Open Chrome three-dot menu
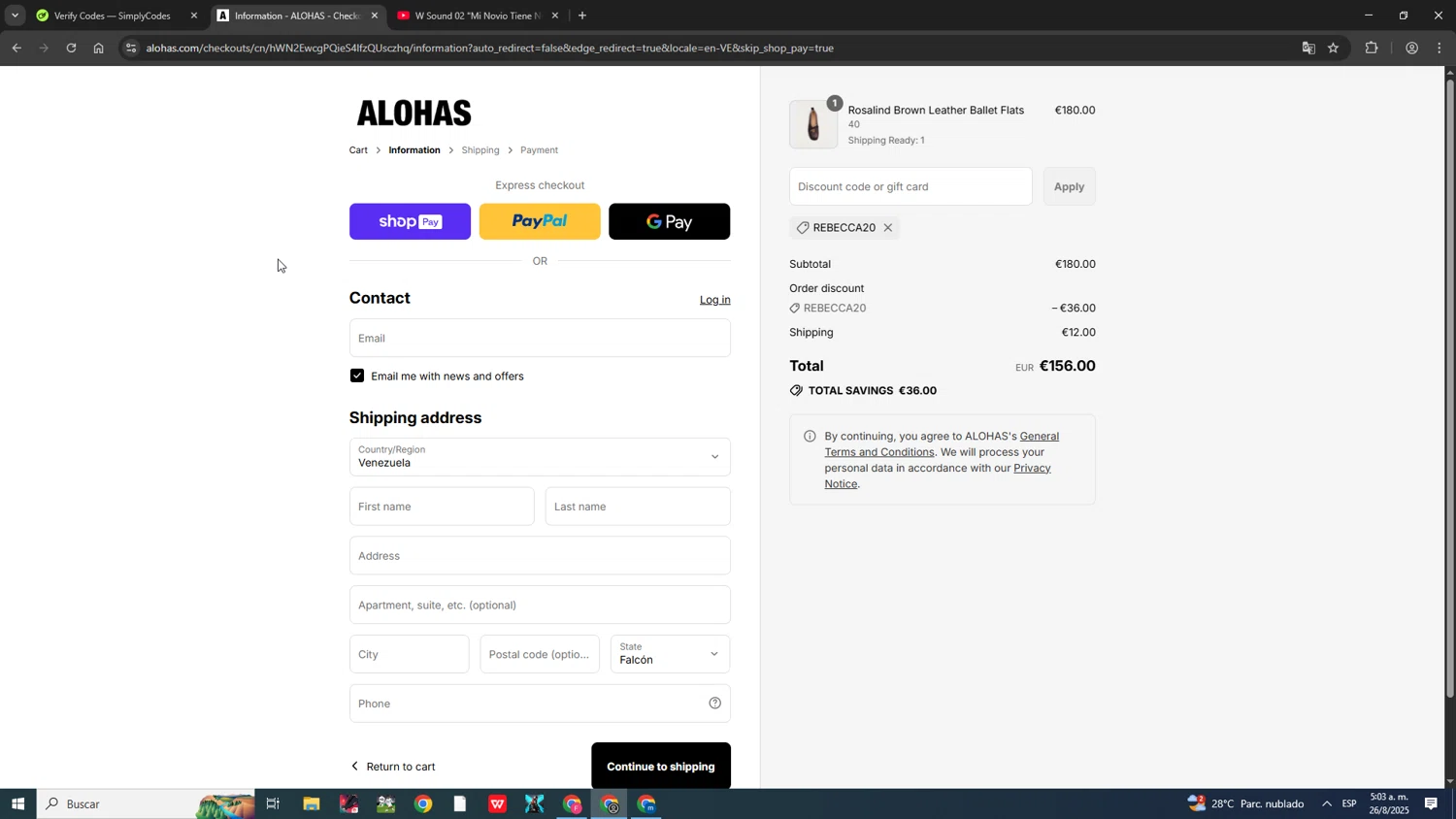1456x819 pixels. pyautogui.click(x=1439, y=48)
